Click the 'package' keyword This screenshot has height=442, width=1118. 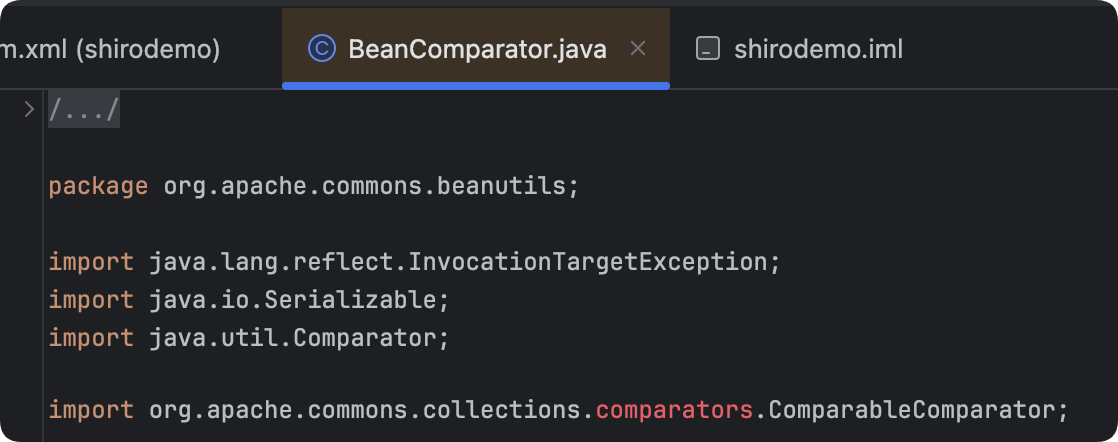coord(98,186)
